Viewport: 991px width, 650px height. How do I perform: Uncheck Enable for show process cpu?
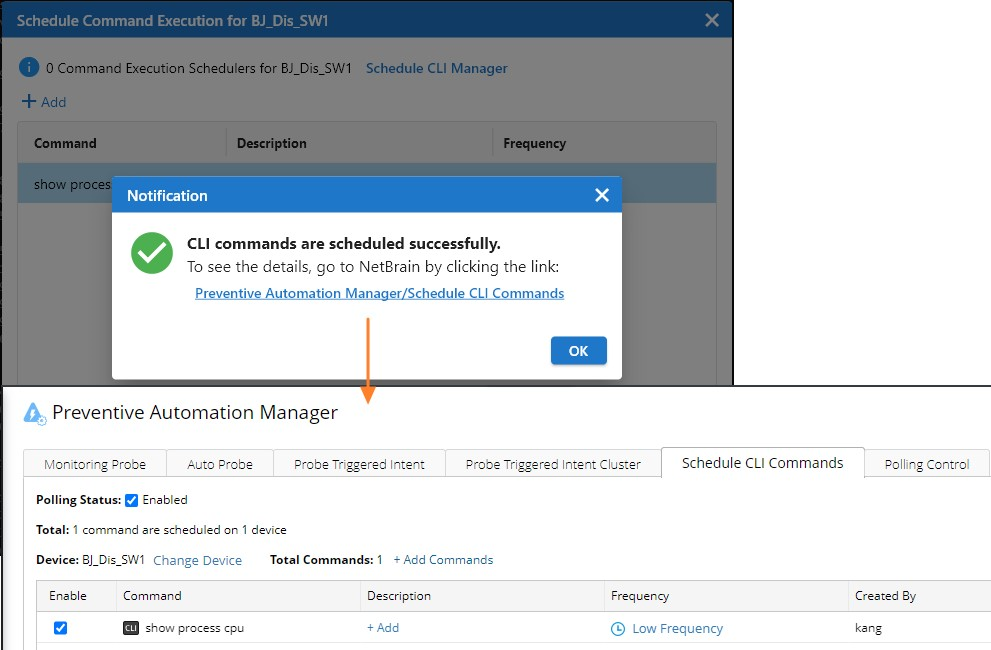60,628
